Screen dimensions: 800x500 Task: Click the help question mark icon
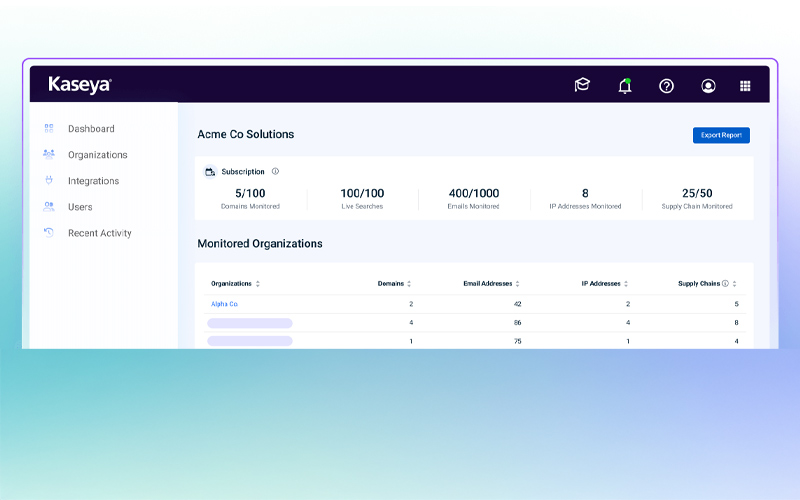pos(666,86)
